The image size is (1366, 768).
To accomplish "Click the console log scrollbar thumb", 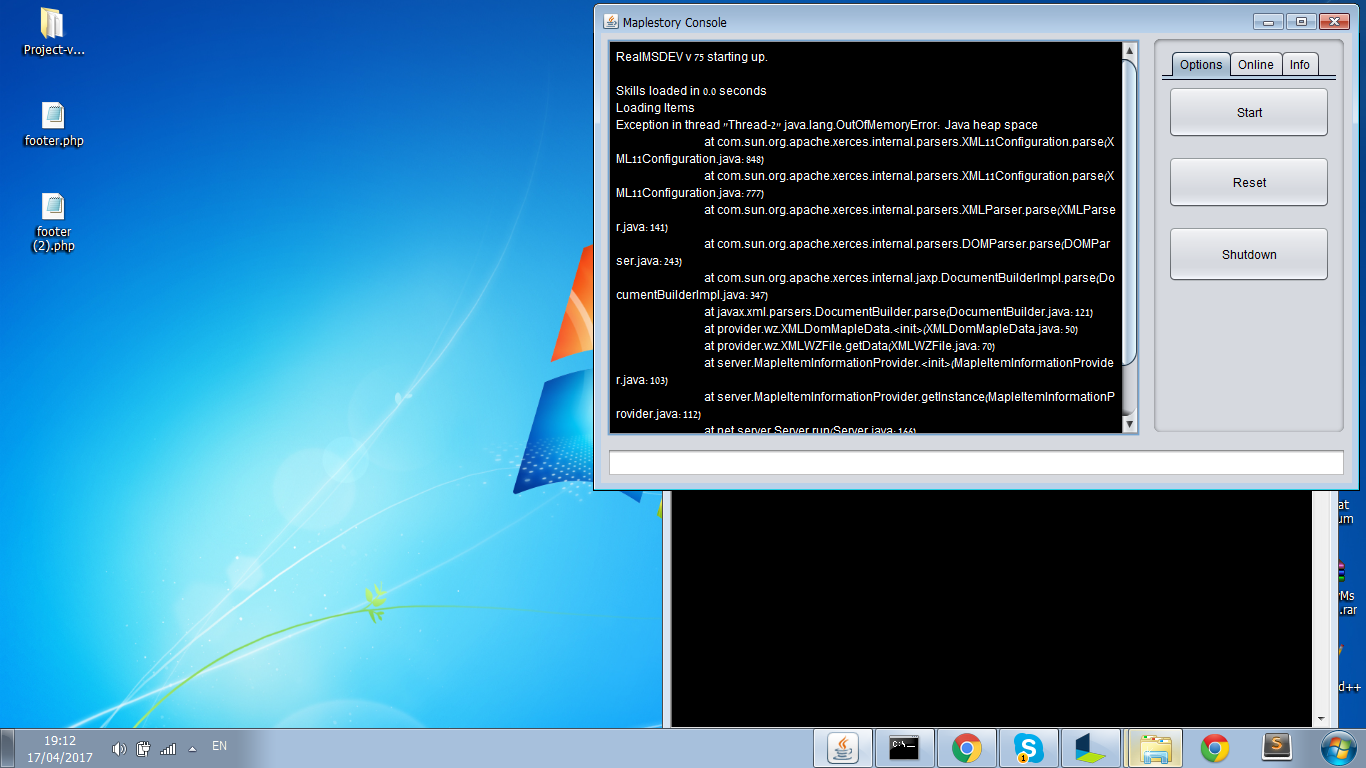I will pos(1130,212).
